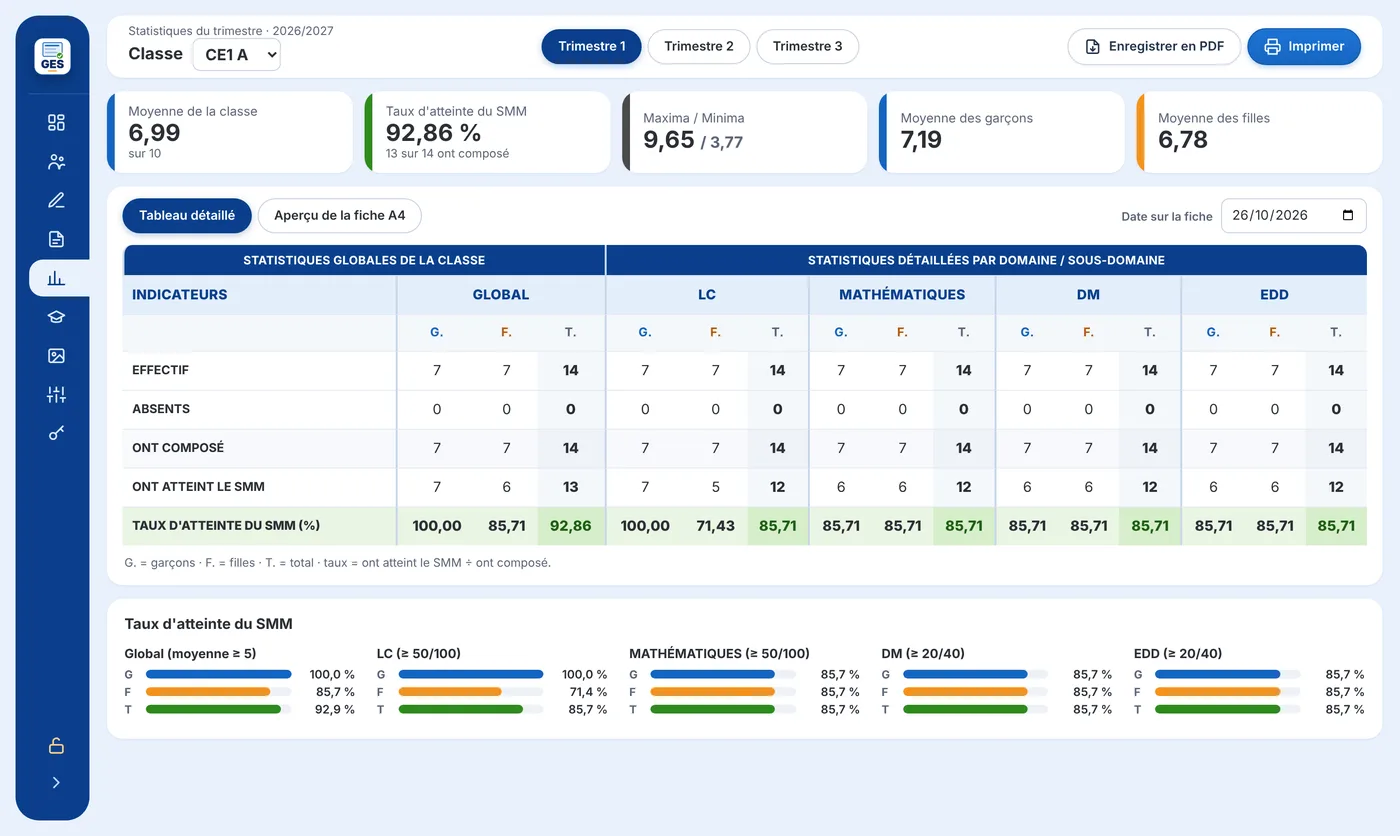Select the pencil icon in the sidebar

click(56, 200)
